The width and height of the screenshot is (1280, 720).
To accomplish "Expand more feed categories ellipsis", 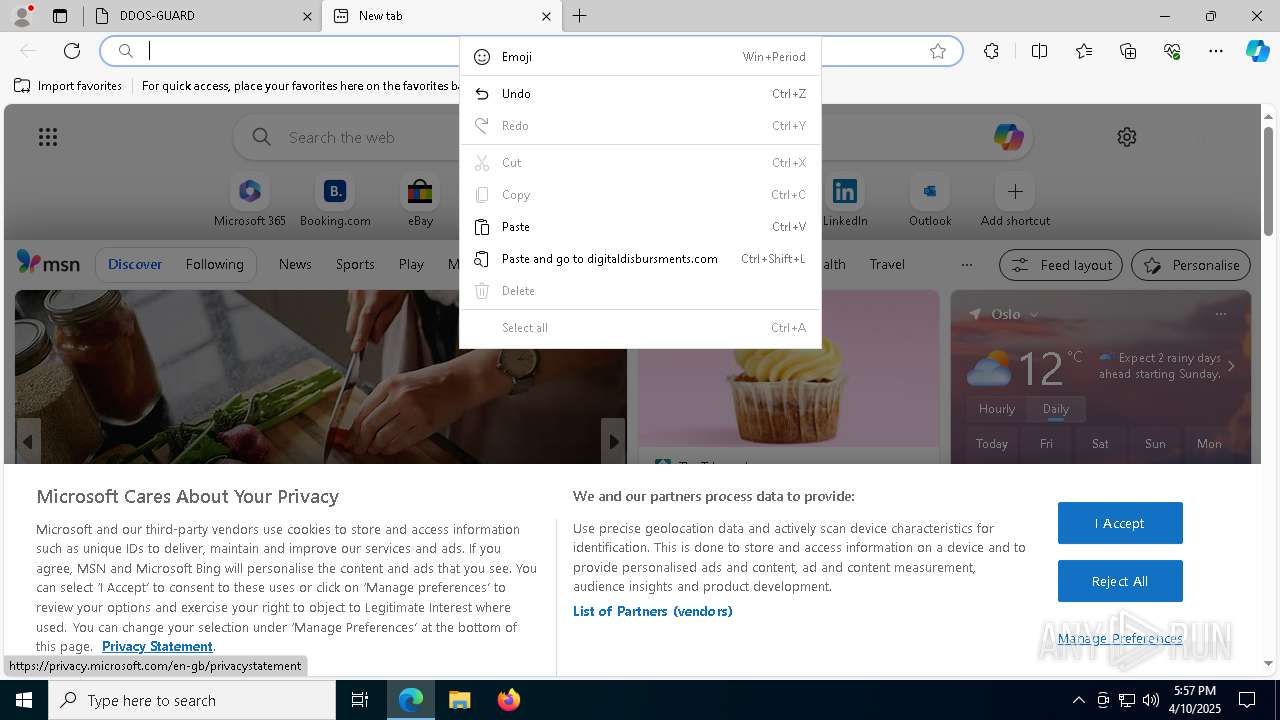I will point(966,264).
